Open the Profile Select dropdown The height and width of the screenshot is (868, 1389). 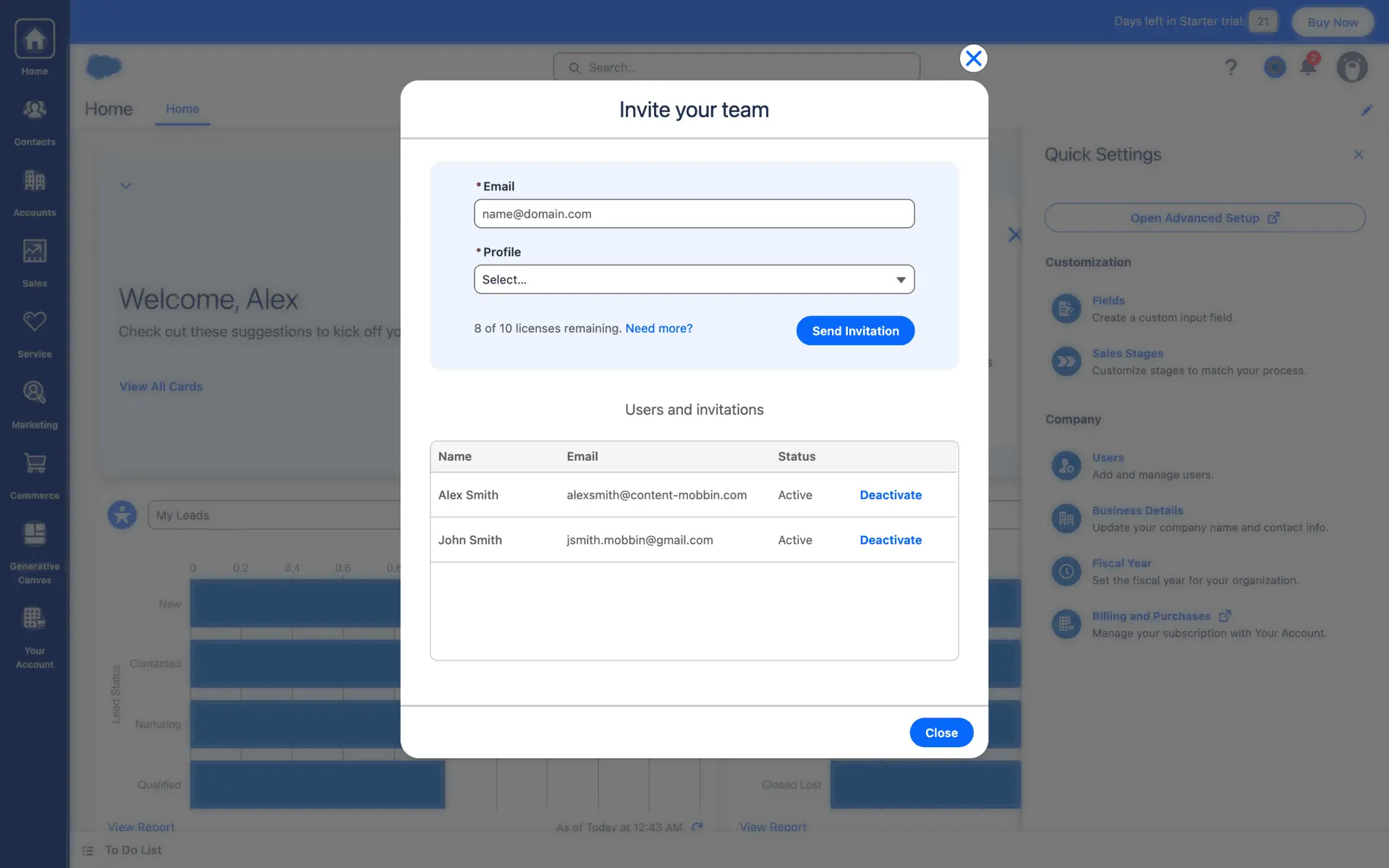click(694, 279)
